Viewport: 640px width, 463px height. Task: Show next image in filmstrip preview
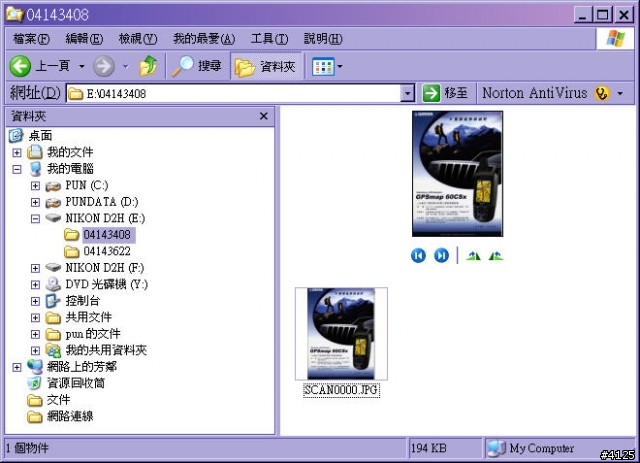point(441,256)
